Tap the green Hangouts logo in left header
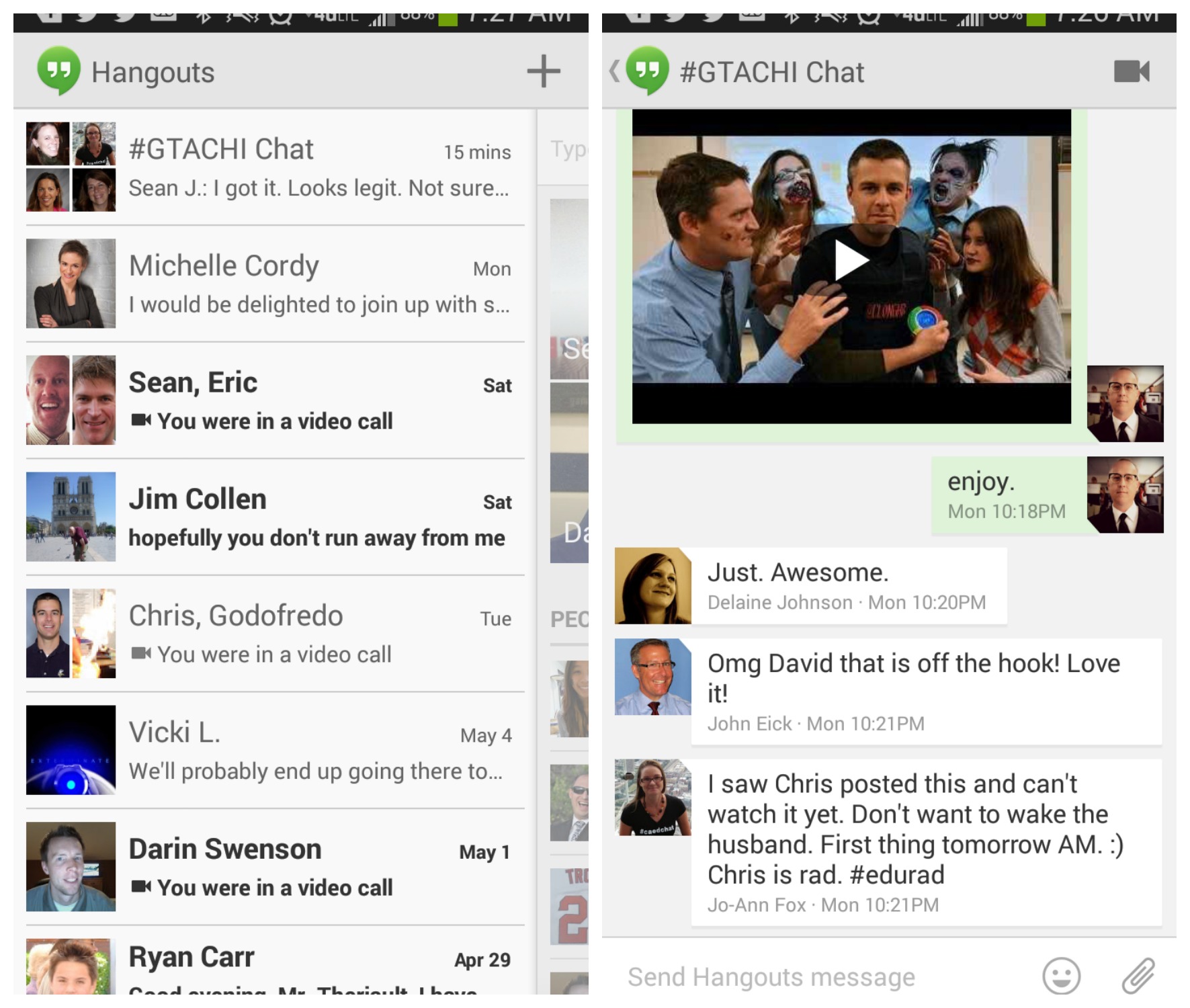1190x1008 pixels. pyautogui.click(x=59, y=71)
